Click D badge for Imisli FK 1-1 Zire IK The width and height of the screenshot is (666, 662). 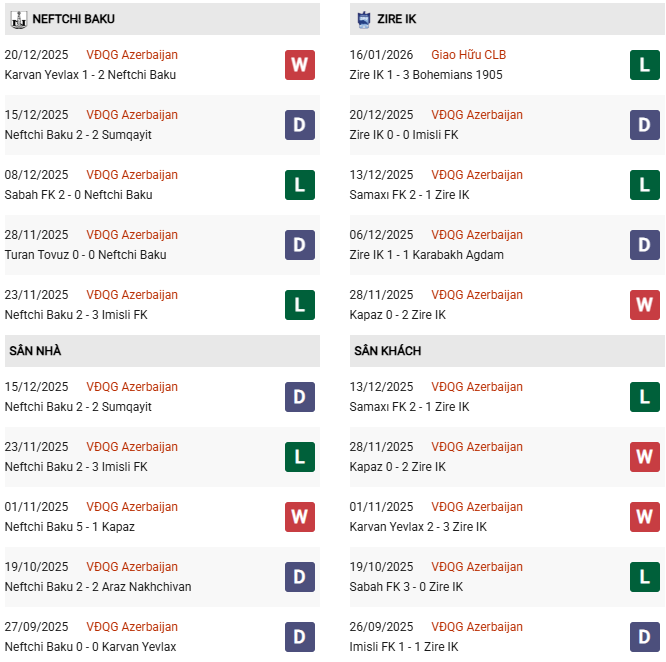(x=645, y=637)
